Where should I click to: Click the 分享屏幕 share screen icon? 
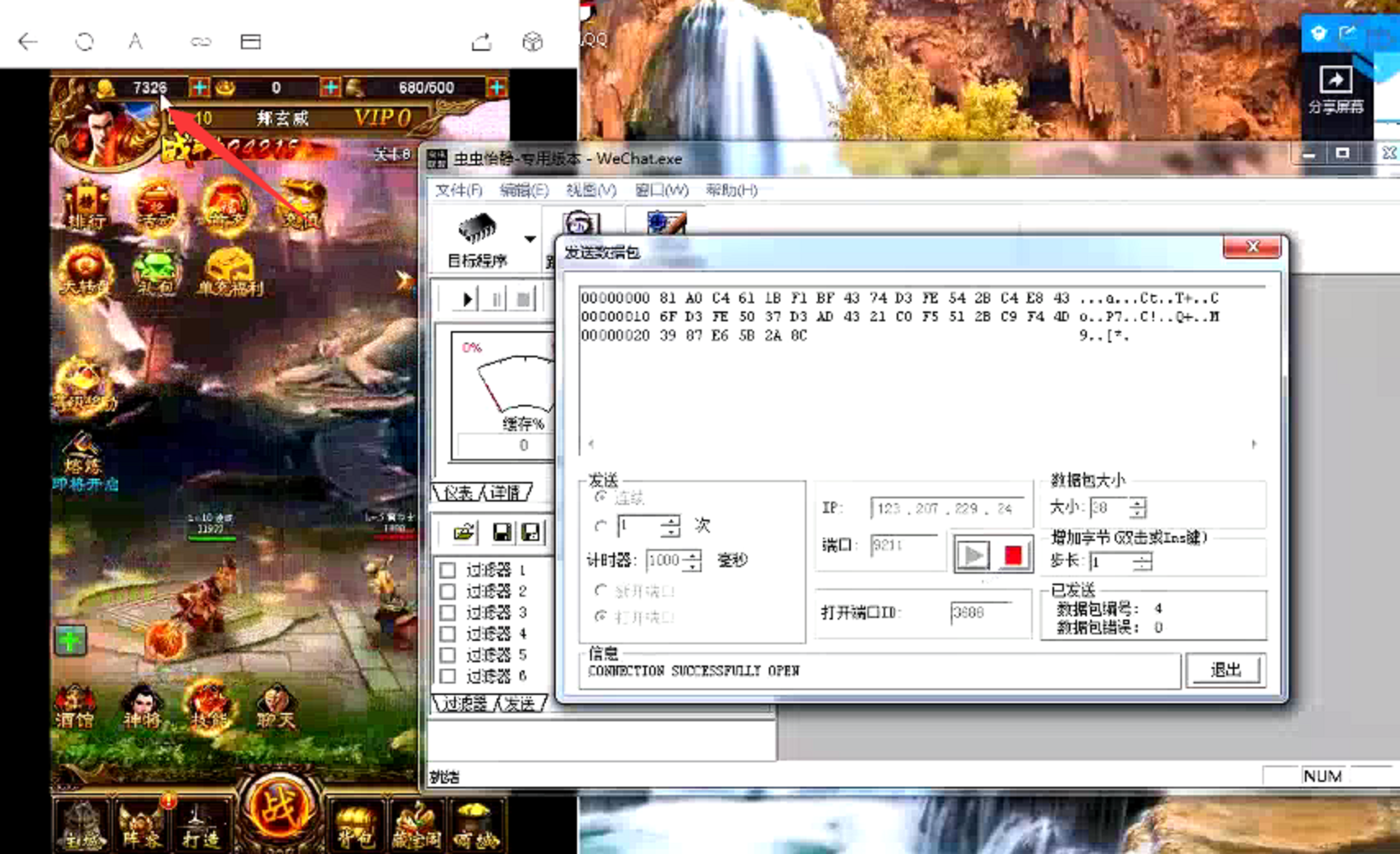click(1335, 89)
